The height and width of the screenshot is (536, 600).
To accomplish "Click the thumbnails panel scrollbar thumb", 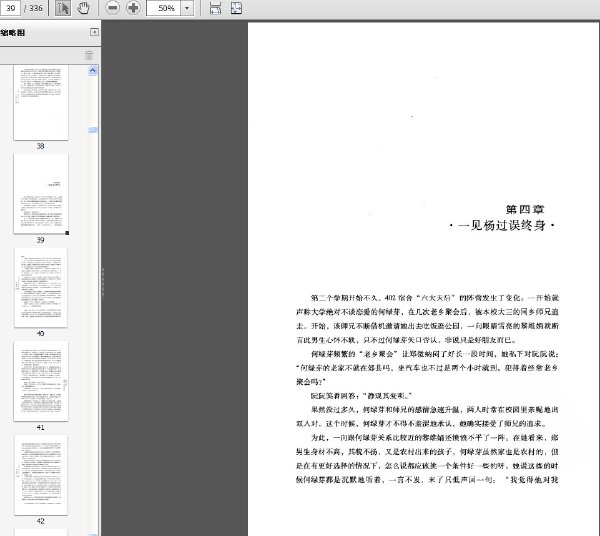I will pyautogui.click(x=93, y=130).
